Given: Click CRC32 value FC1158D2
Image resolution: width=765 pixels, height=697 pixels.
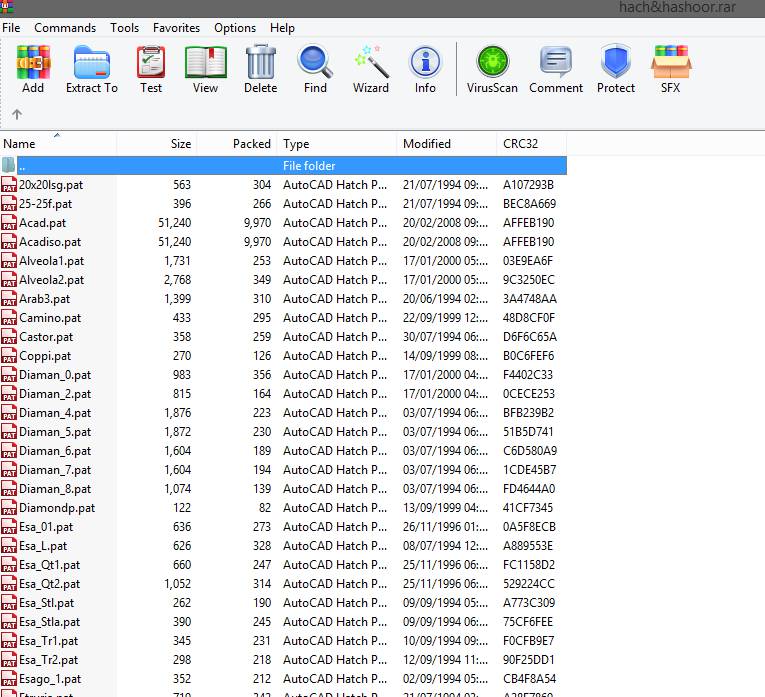Looking at the screenshot, I should point(529,565).
